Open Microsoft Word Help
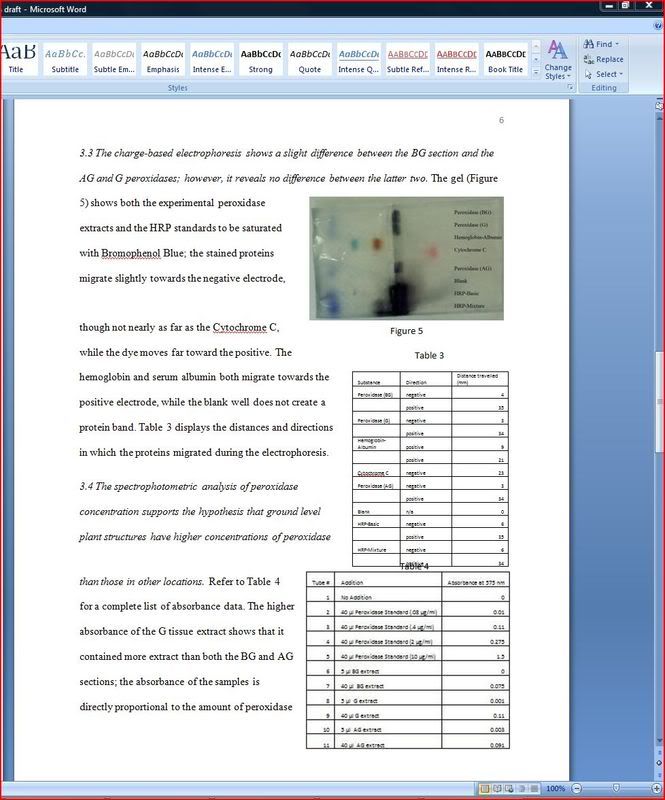Screen dimensions: 665x800 pos(658,26)
